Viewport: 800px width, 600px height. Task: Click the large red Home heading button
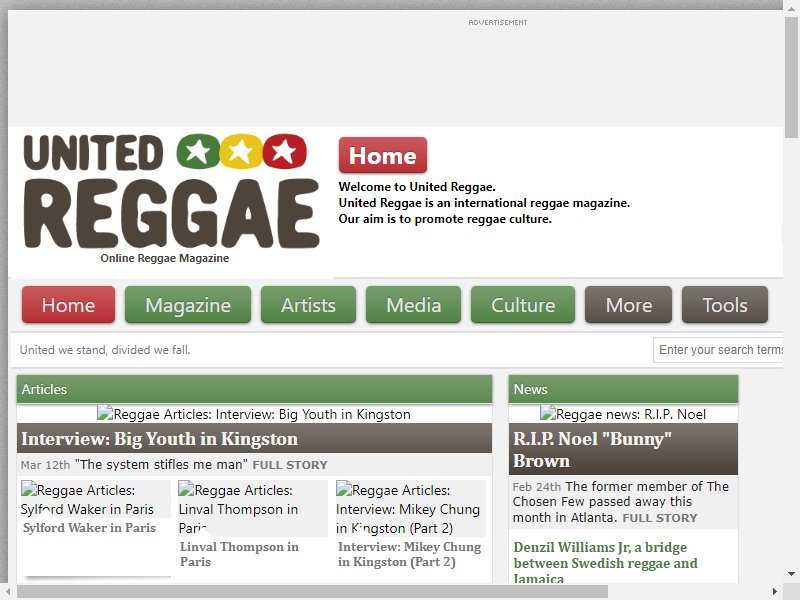point(383,155)
